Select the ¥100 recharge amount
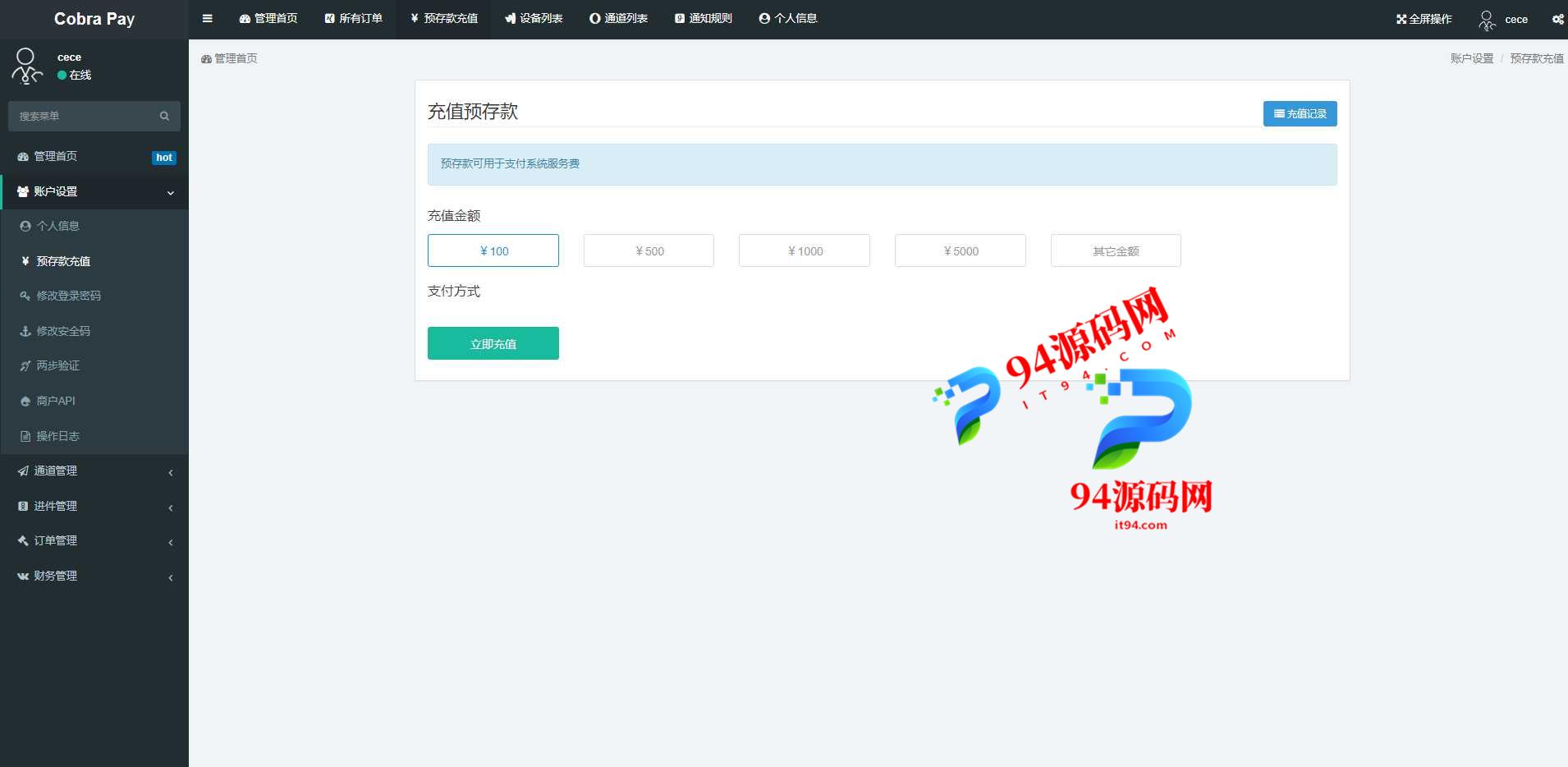 pyautogui.click(x=493, y=250)
